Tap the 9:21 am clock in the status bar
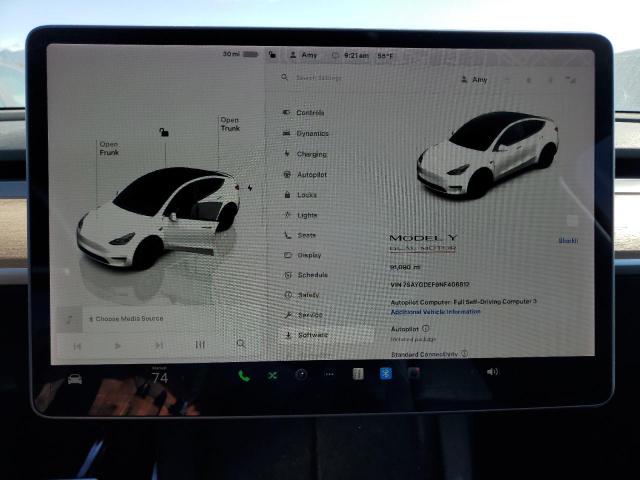The image size is (640, 480). pos(356,56)
